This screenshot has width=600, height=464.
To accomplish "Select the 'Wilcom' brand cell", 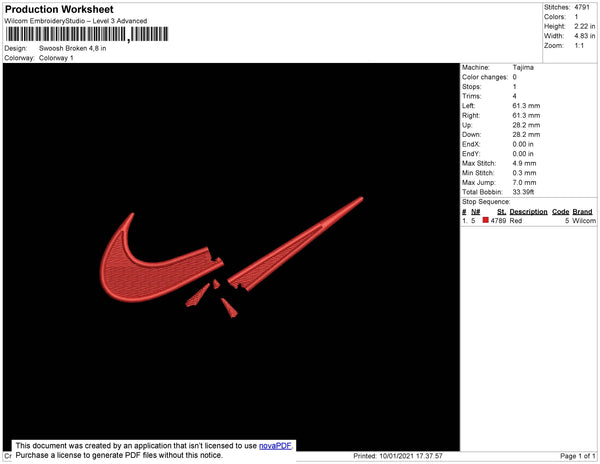I will click(x=584, y=221).
